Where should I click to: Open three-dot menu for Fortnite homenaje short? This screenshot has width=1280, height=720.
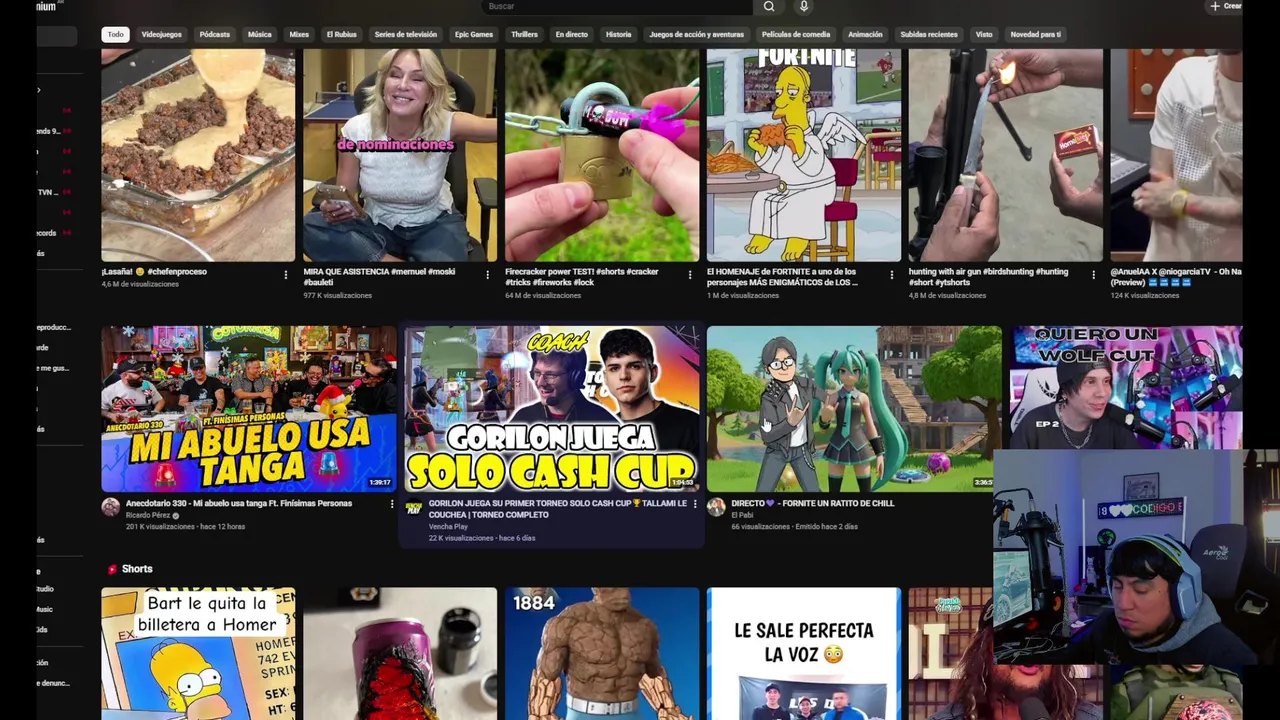coord(892,275)
